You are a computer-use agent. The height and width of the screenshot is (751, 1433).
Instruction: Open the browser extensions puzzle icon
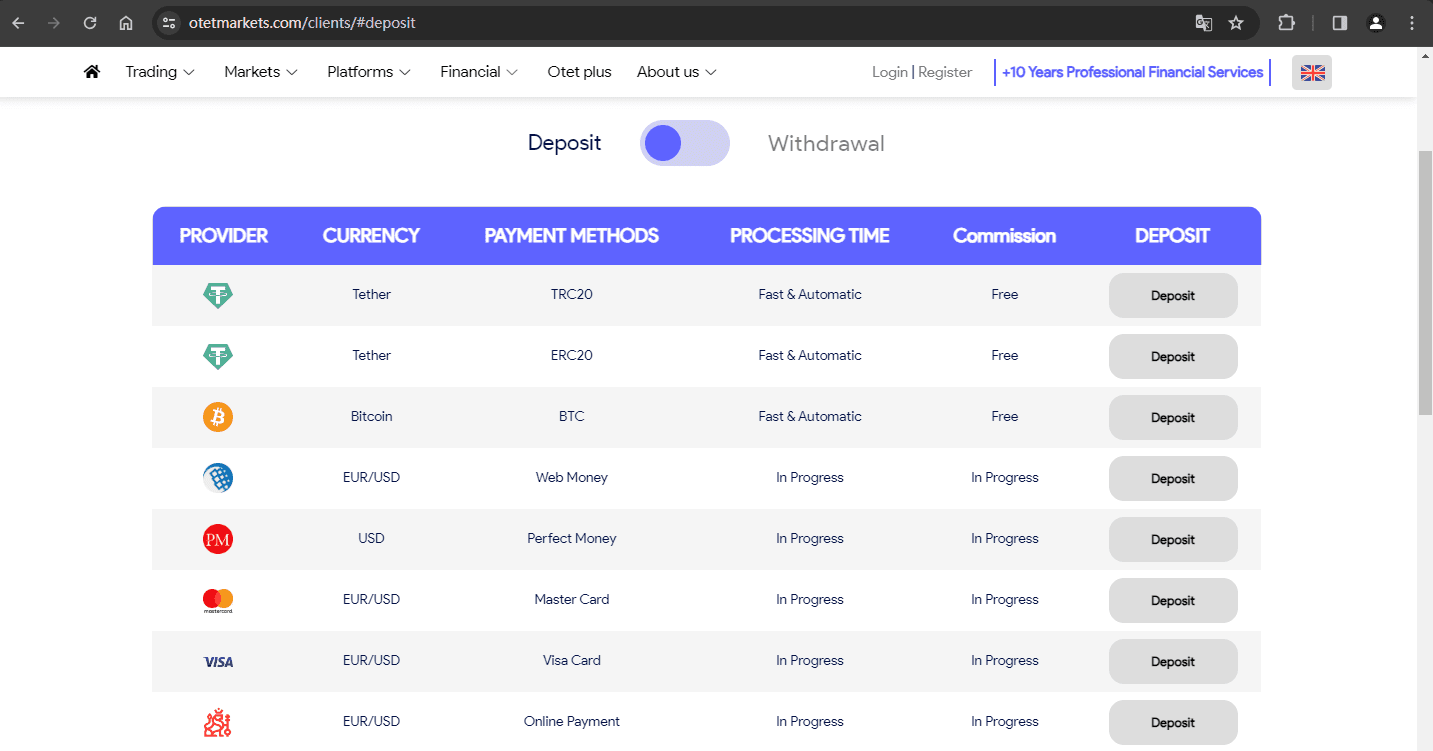point(1287,22)
